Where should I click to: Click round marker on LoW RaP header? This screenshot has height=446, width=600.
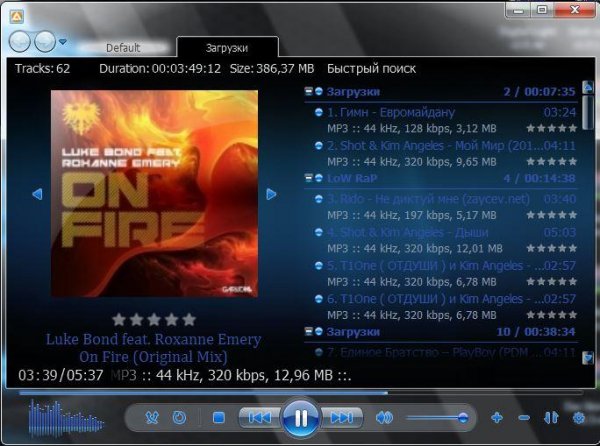[x=319, y=178]
